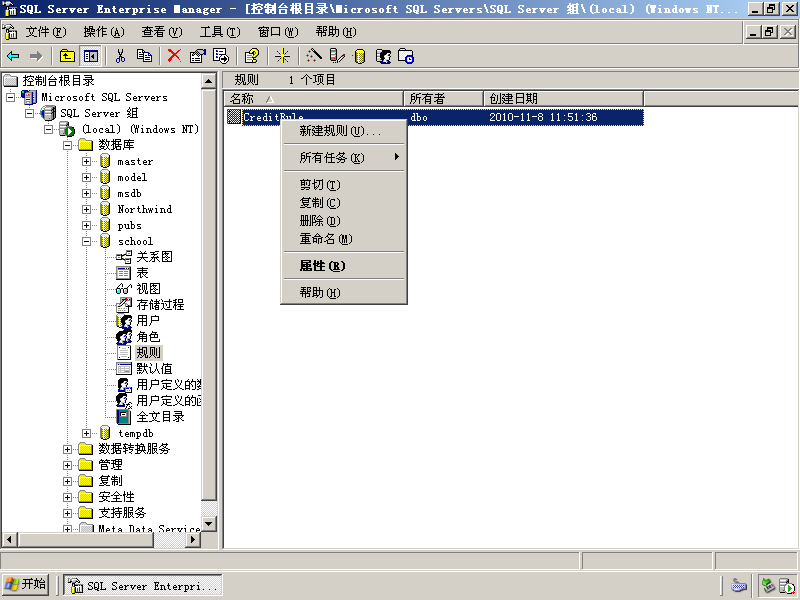This screenshot has width=800, height=600.
Task: Click the Up one level folder icon
Action: (x=67, y=56)
